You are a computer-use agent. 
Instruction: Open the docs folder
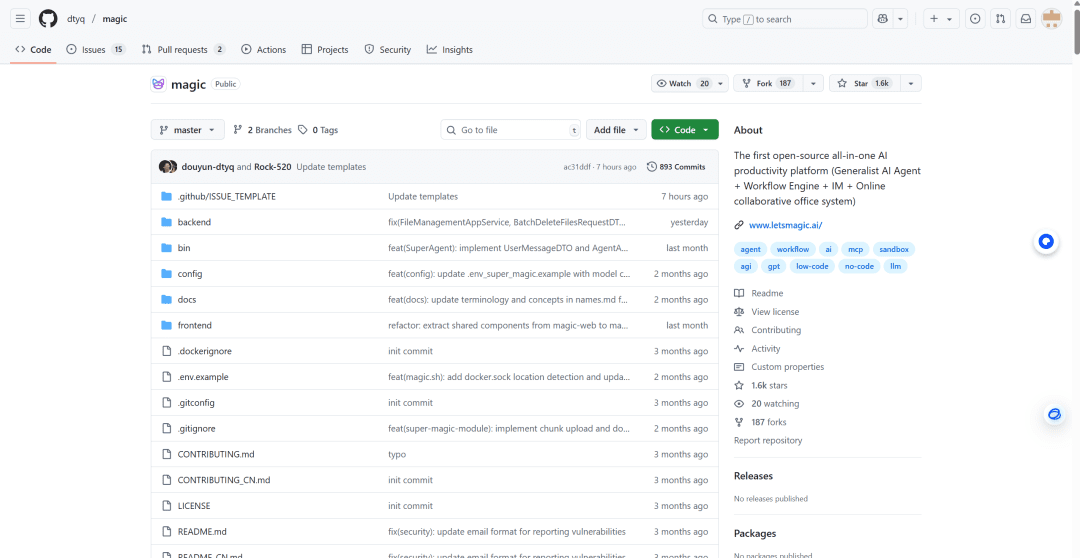tap(187, 300)
